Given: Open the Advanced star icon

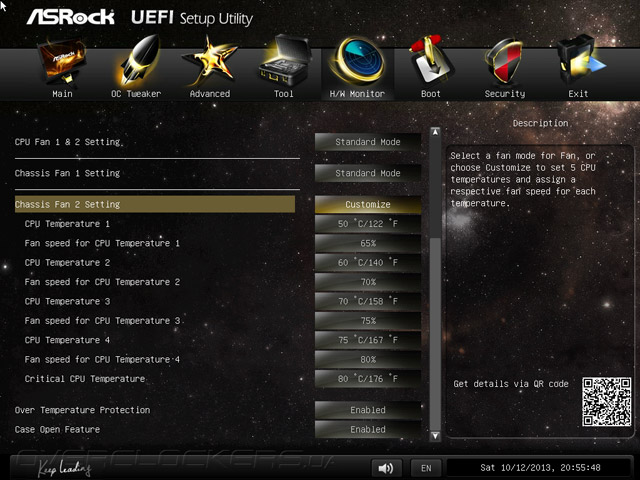Looking at the screenshot, I should click(x=210, y=61).
